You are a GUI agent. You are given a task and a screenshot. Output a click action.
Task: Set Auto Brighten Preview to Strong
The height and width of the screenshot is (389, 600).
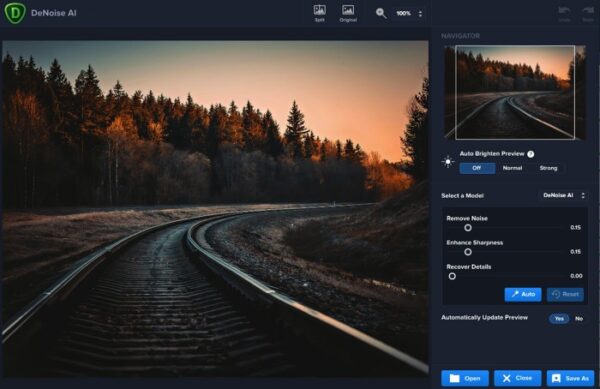click(x=548, y=168)
